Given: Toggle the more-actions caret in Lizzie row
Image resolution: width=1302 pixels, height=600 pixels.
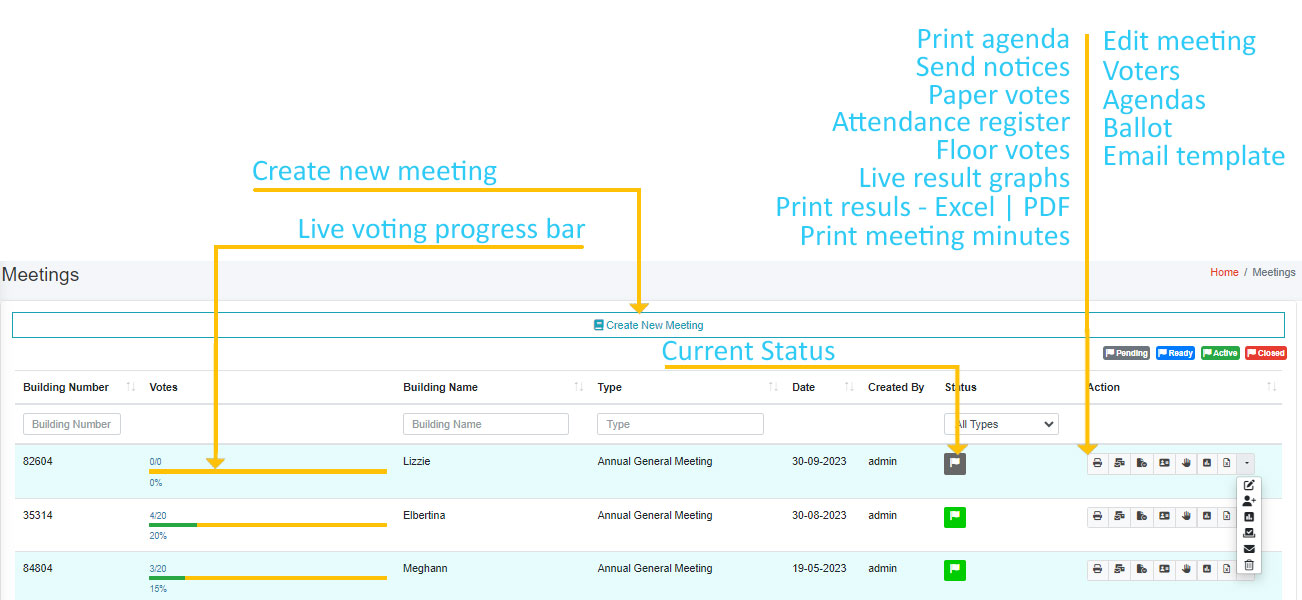Looking at the screenshot, I should [1245, 463].
